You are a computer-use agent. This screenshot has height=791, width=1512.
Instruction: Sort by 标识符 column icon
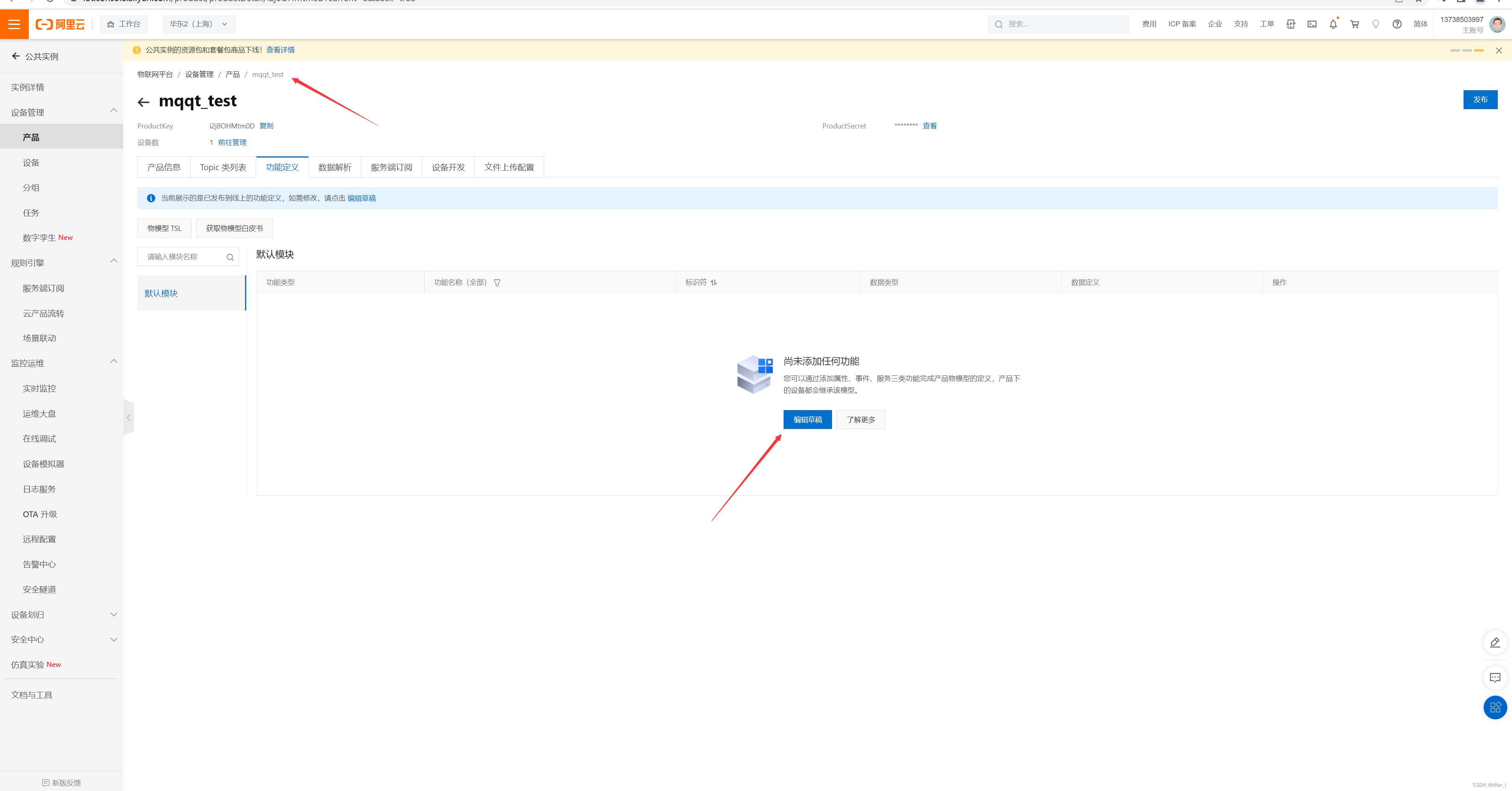(713, 283)
